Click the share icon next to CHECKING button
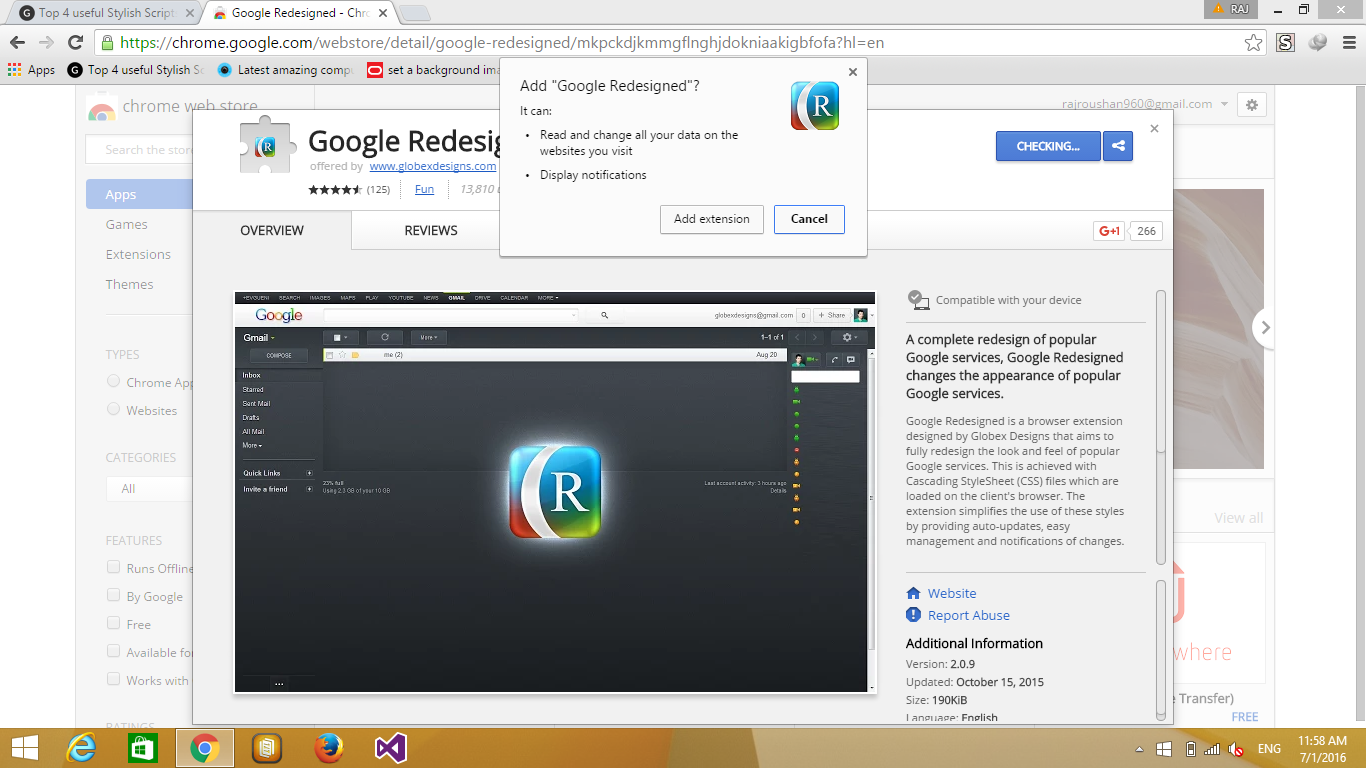 pos(1117,146)
